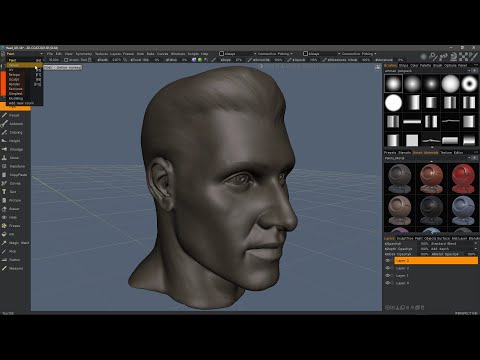Expand the room selector dropdown showing Paint
The image size is (480, 360).
pyautogui.click(x=25, y=54)
